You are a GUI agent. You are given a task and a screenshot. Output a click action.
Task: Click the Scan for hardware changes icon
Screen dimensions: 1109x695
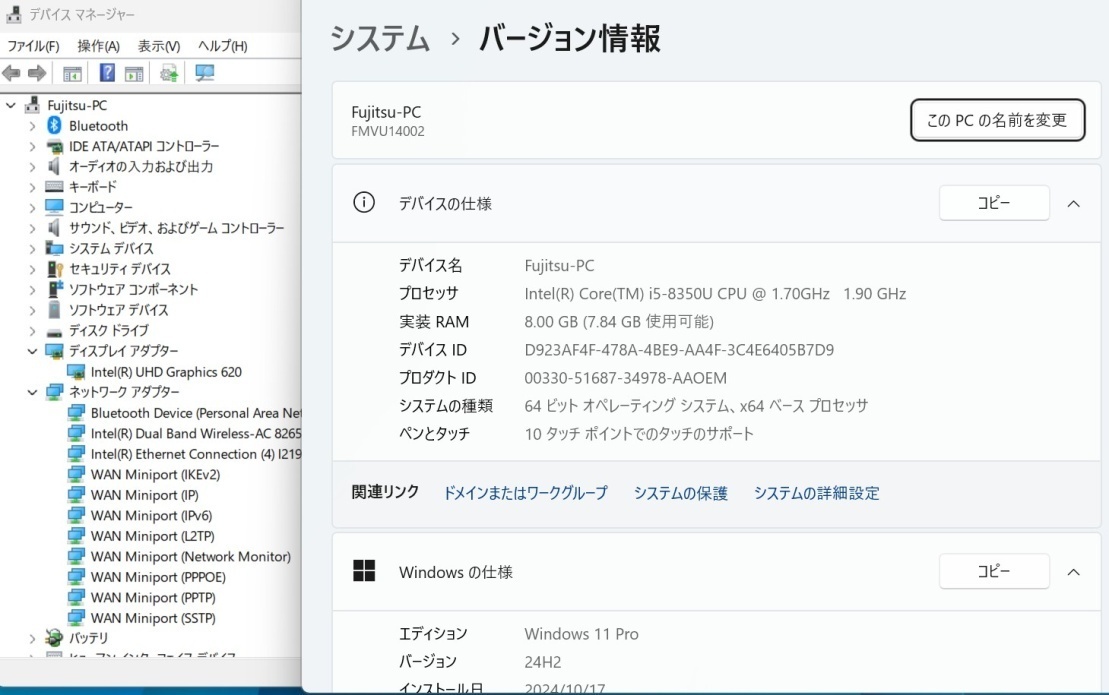pyautogui.click(x=205, y=73)
